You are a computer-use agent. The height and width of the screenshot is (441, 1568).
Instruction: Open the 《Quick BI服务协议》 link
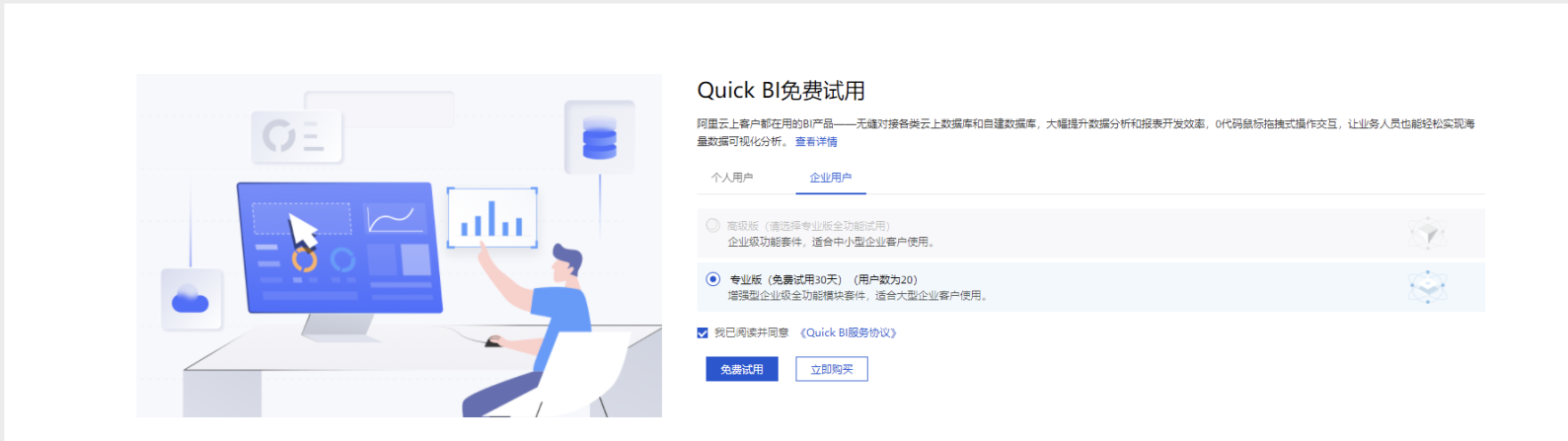click(x=849, y=333)
